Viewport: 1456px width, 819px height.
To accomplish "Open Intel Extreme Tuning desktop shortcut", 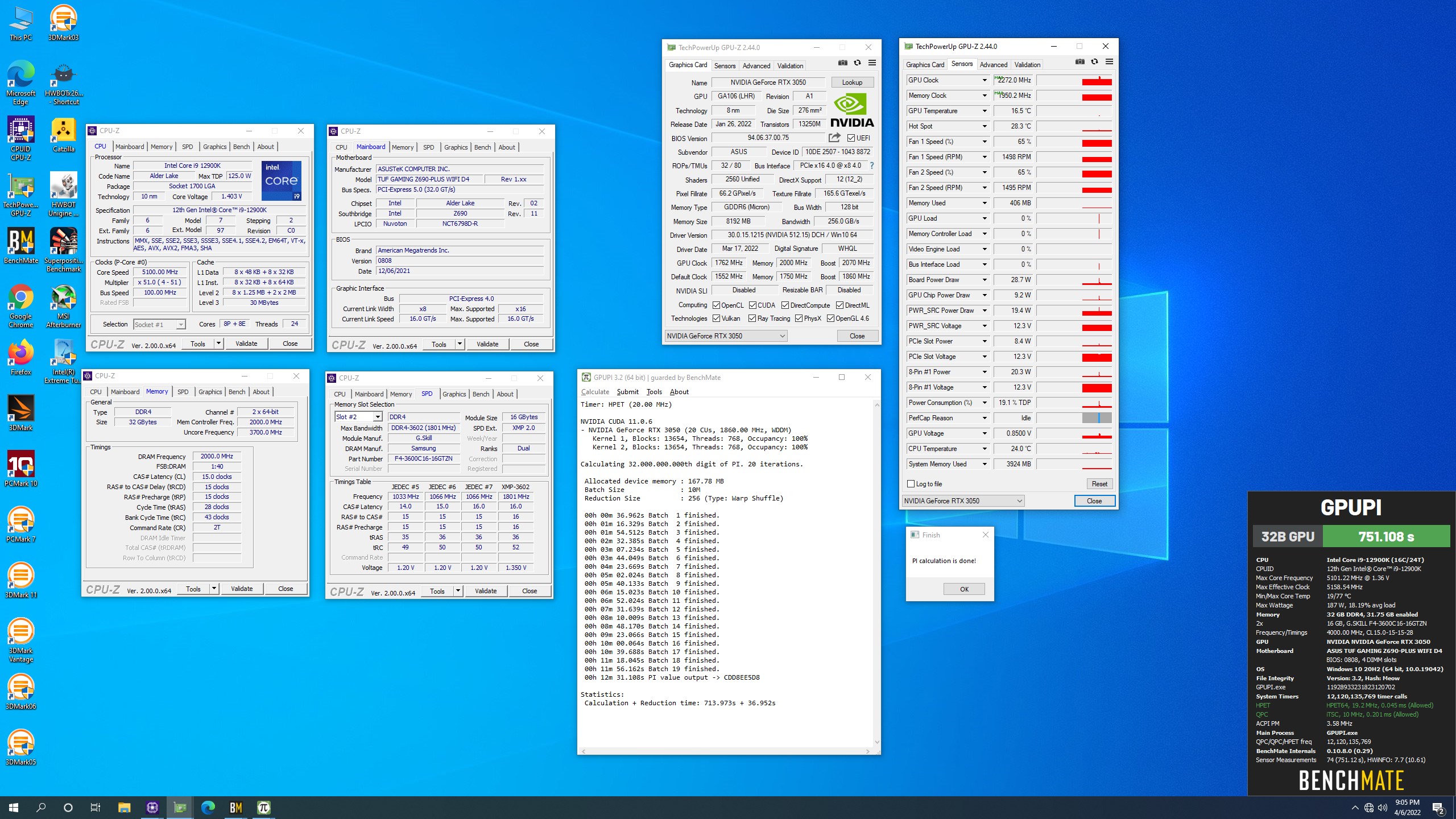I will pyautogui.click(x=63, y=362).
